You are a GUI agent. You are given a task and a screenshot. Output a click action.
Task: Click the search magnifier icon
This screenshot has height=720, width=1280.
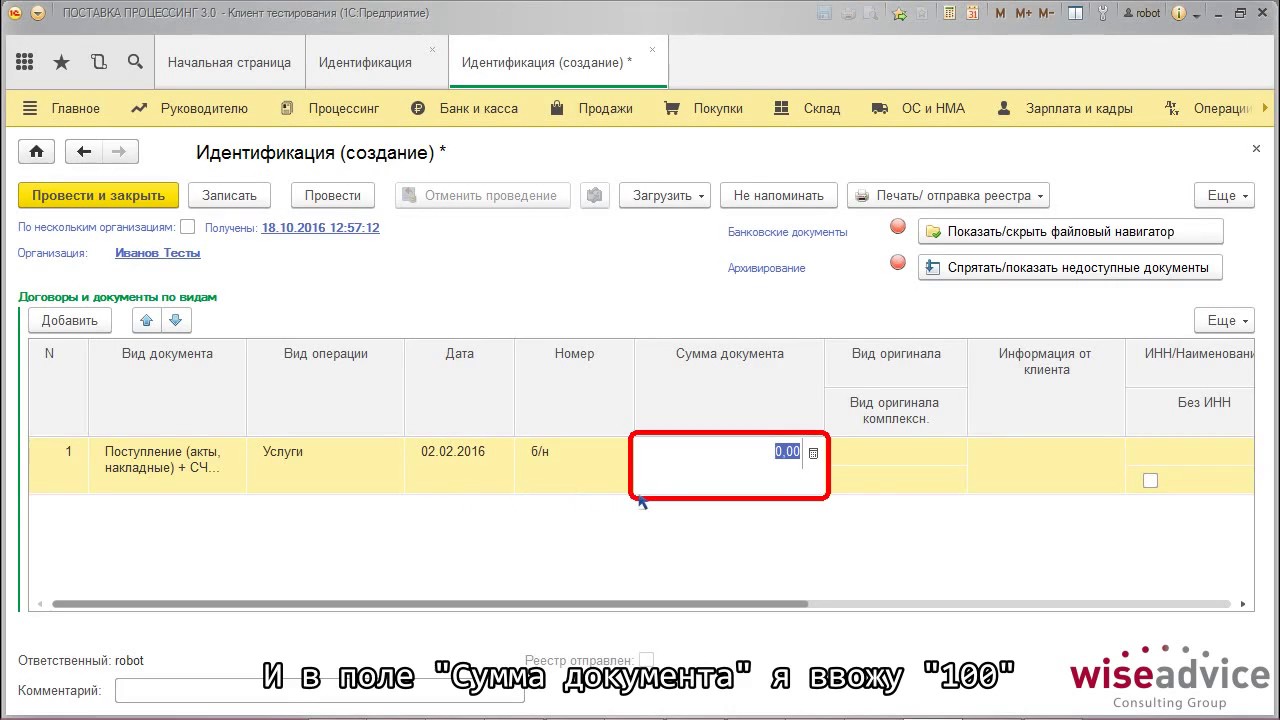pyautogui.click(x=135, y=62)
